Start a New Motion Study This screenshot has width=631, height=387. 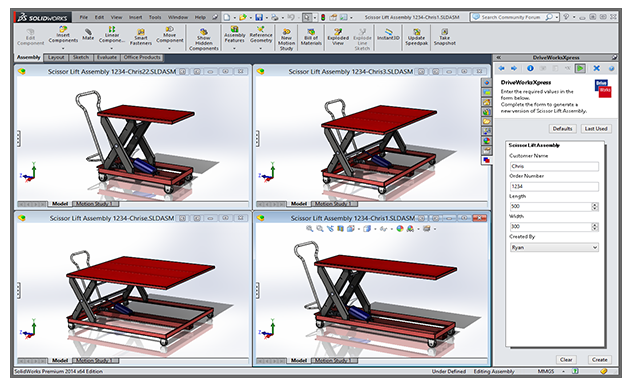286,39
